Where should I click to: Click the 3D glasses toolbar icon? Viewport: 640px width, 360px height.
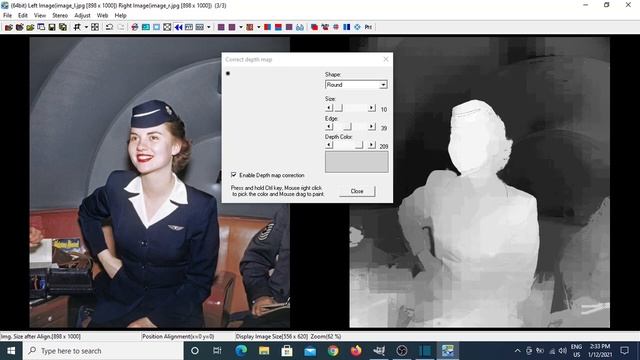pos(300,27)
